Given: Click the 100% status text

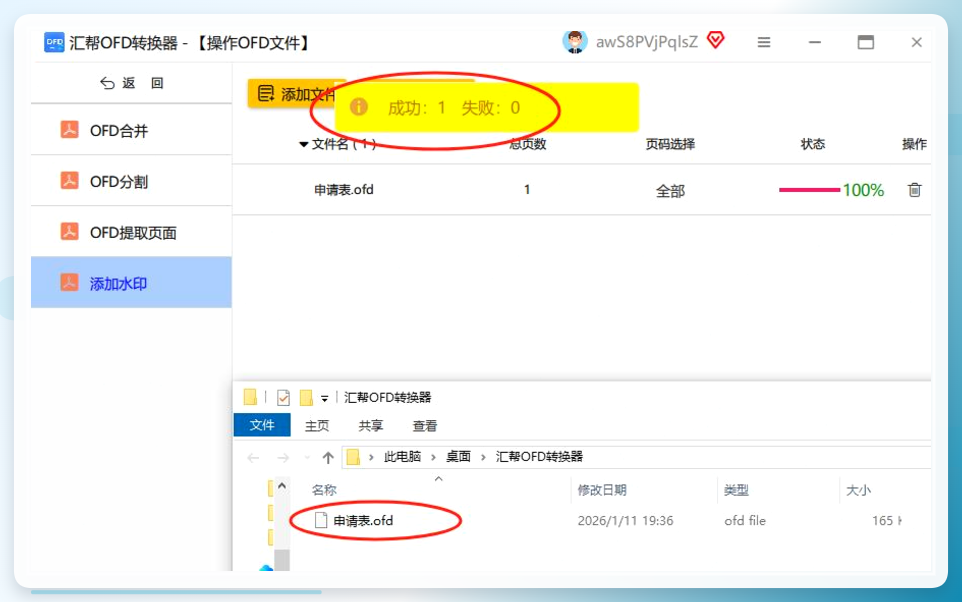Looking at the screenshot, I should tap(863, 190).
